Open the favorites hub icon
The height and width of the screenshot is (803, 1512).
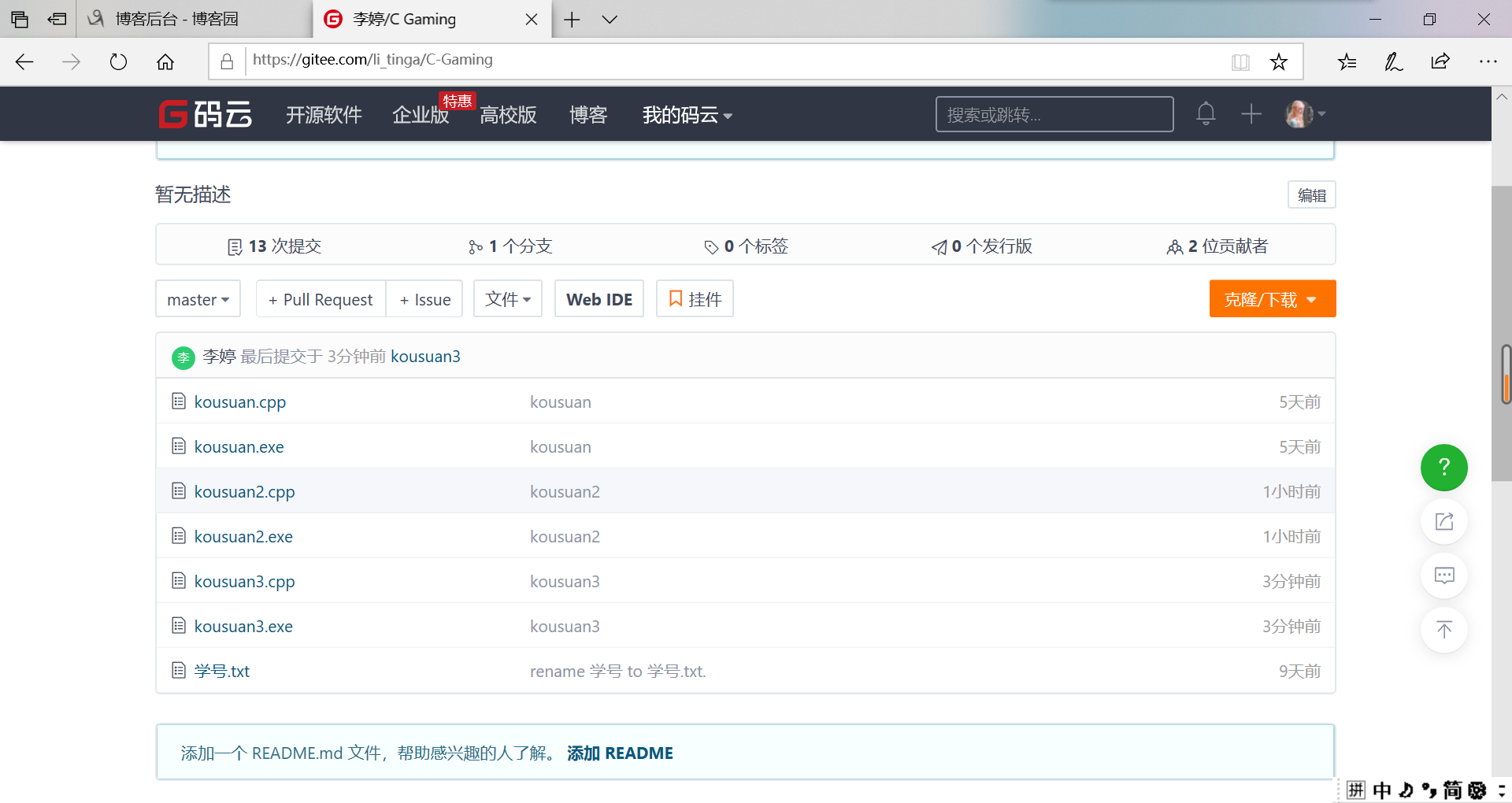1347,62
